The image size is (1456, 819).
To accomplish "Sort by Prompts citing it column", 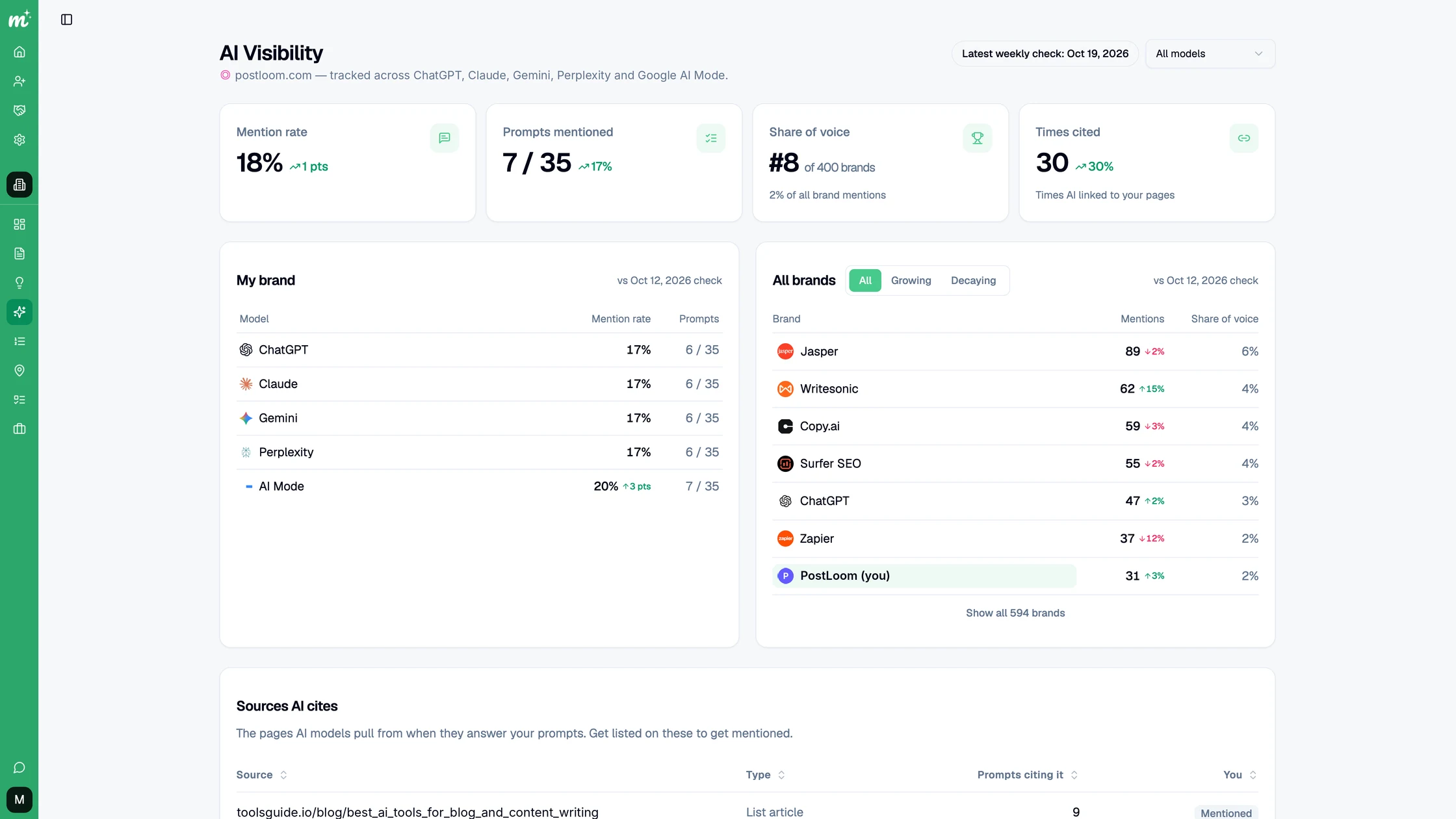I will [1027, 775].
